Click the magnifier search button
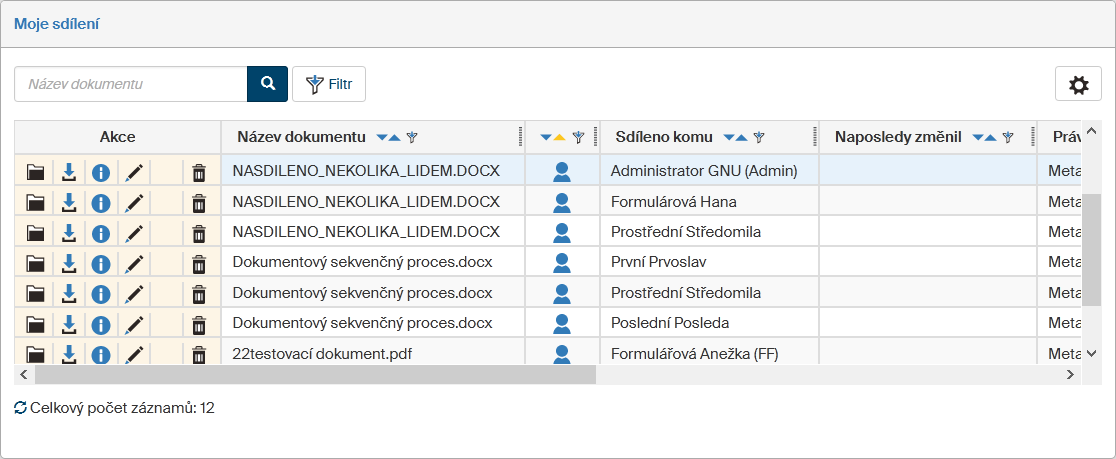This screenshot has width=1116, height=459. click(267, 84)
